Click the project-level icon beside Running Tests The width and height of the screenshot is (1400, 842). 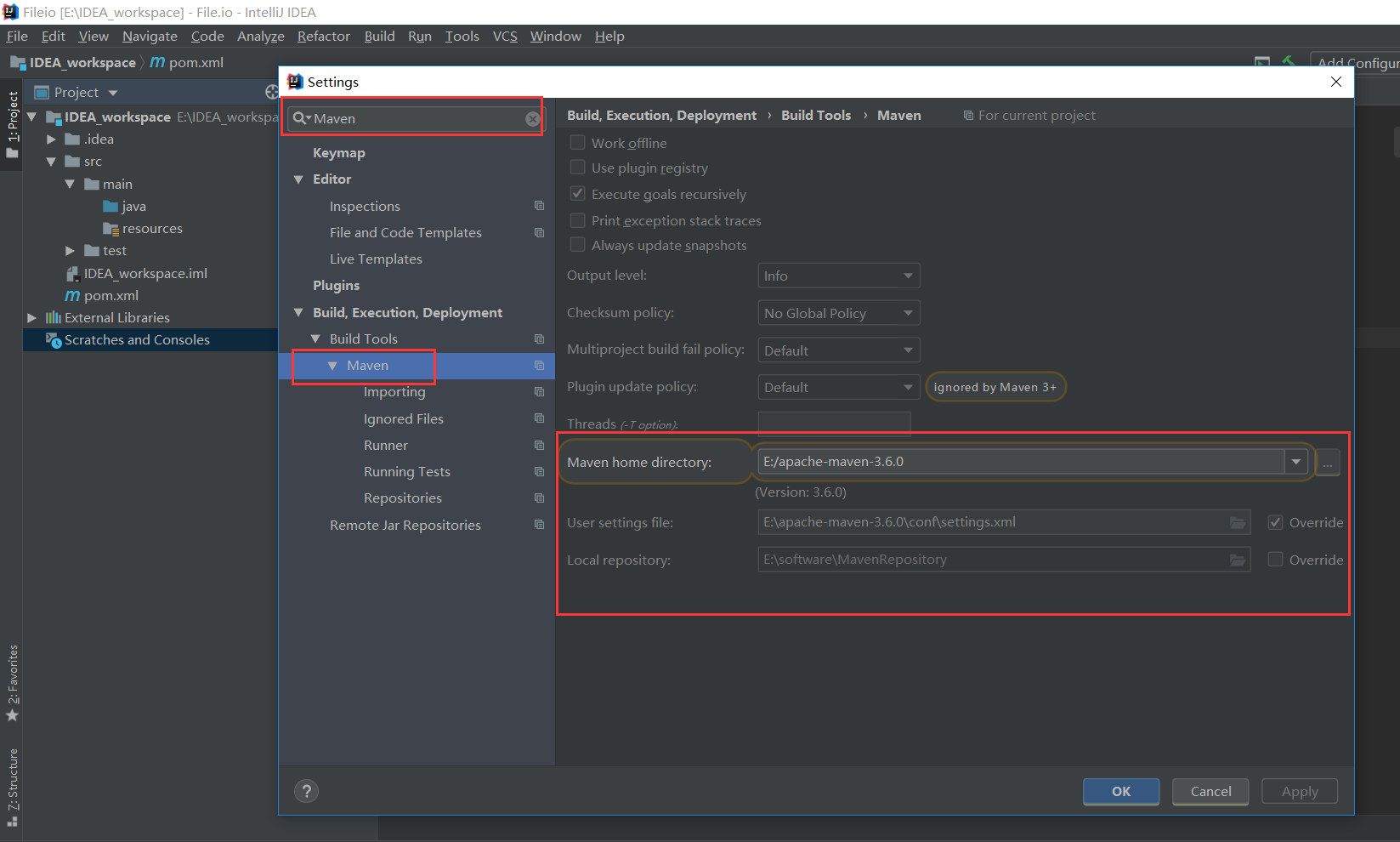[539, 471]
